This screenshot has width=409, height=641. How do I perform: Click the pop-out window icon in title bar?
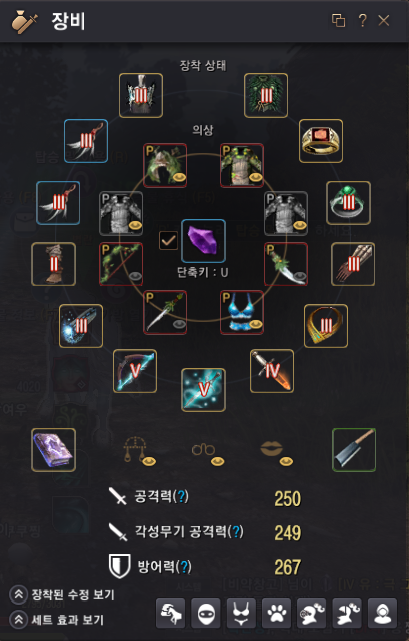[338, 20]
